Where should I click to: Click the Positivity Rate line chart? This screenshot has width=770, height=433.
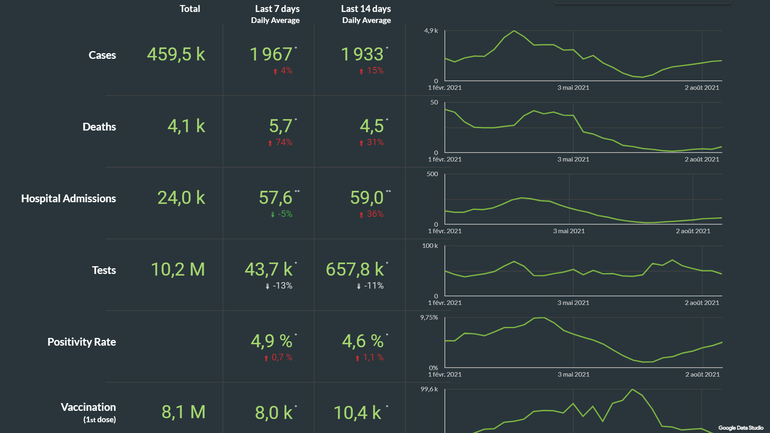tap(581, 342)
